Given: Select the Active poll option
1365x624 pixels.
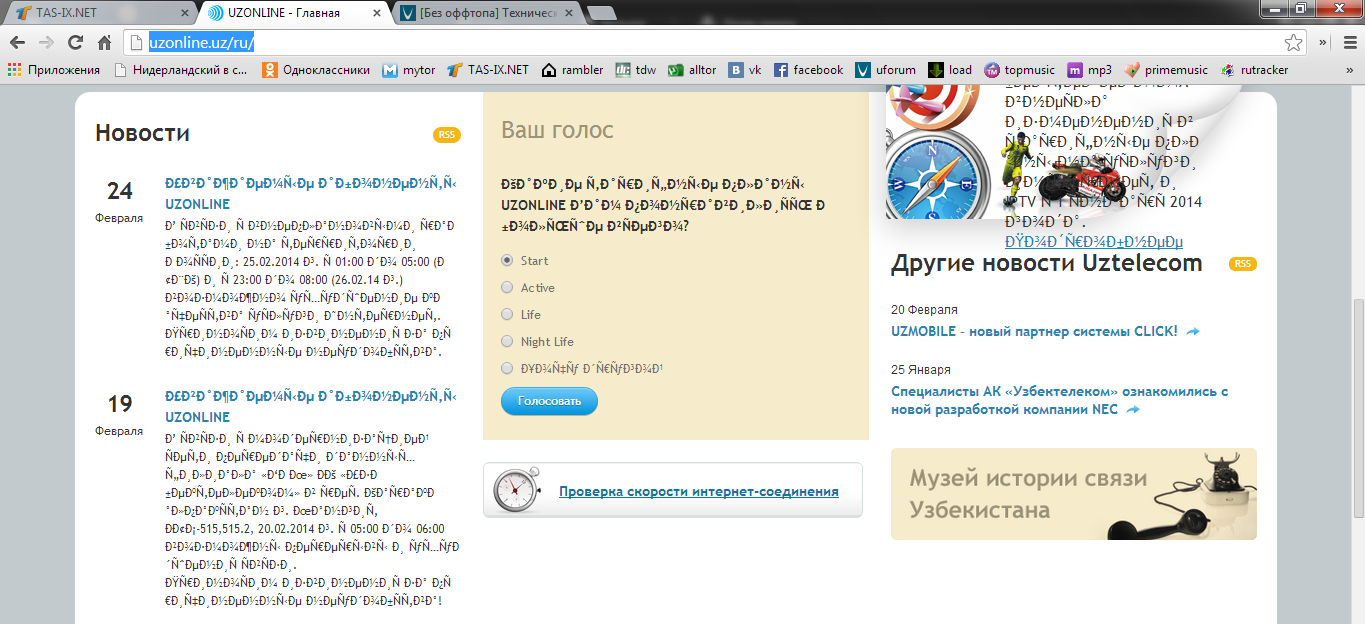Looking at the screenshot, I should click(x=507, y=288).
